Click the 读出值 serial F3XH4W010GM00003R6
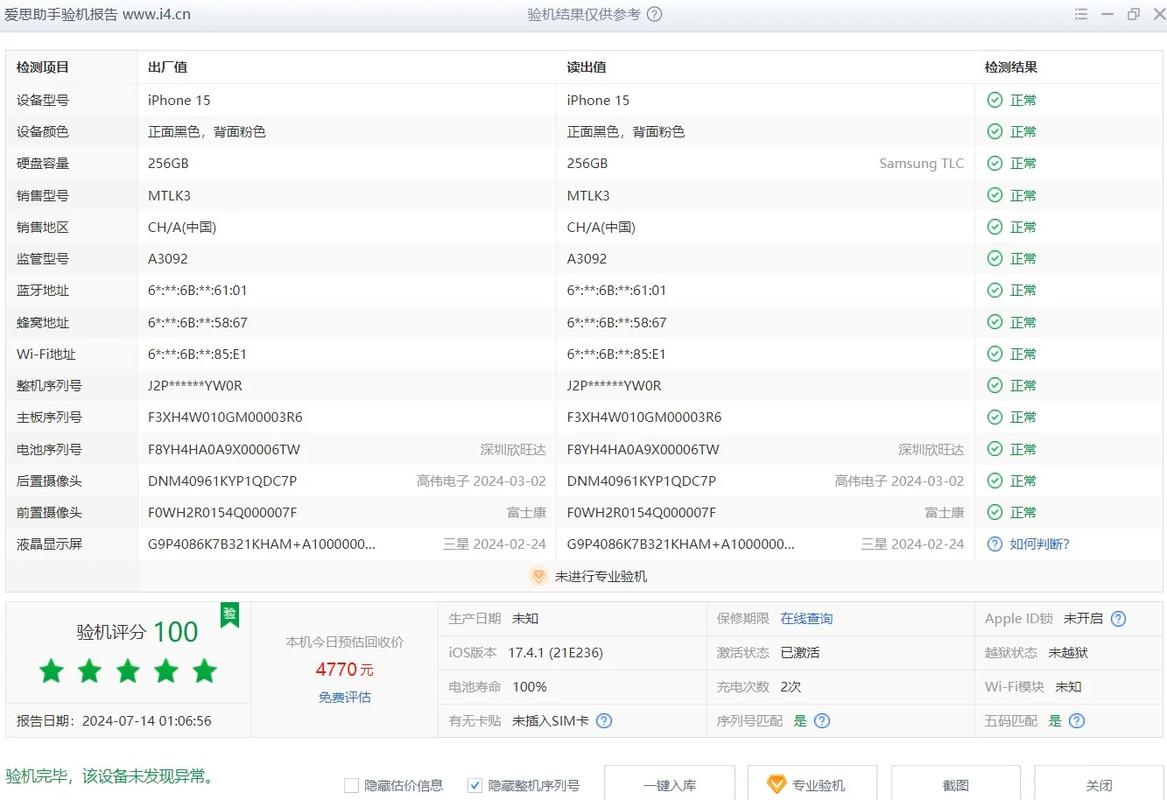Image resolution: width=1167 pixels, height=800 pixels. click(644, 417)
